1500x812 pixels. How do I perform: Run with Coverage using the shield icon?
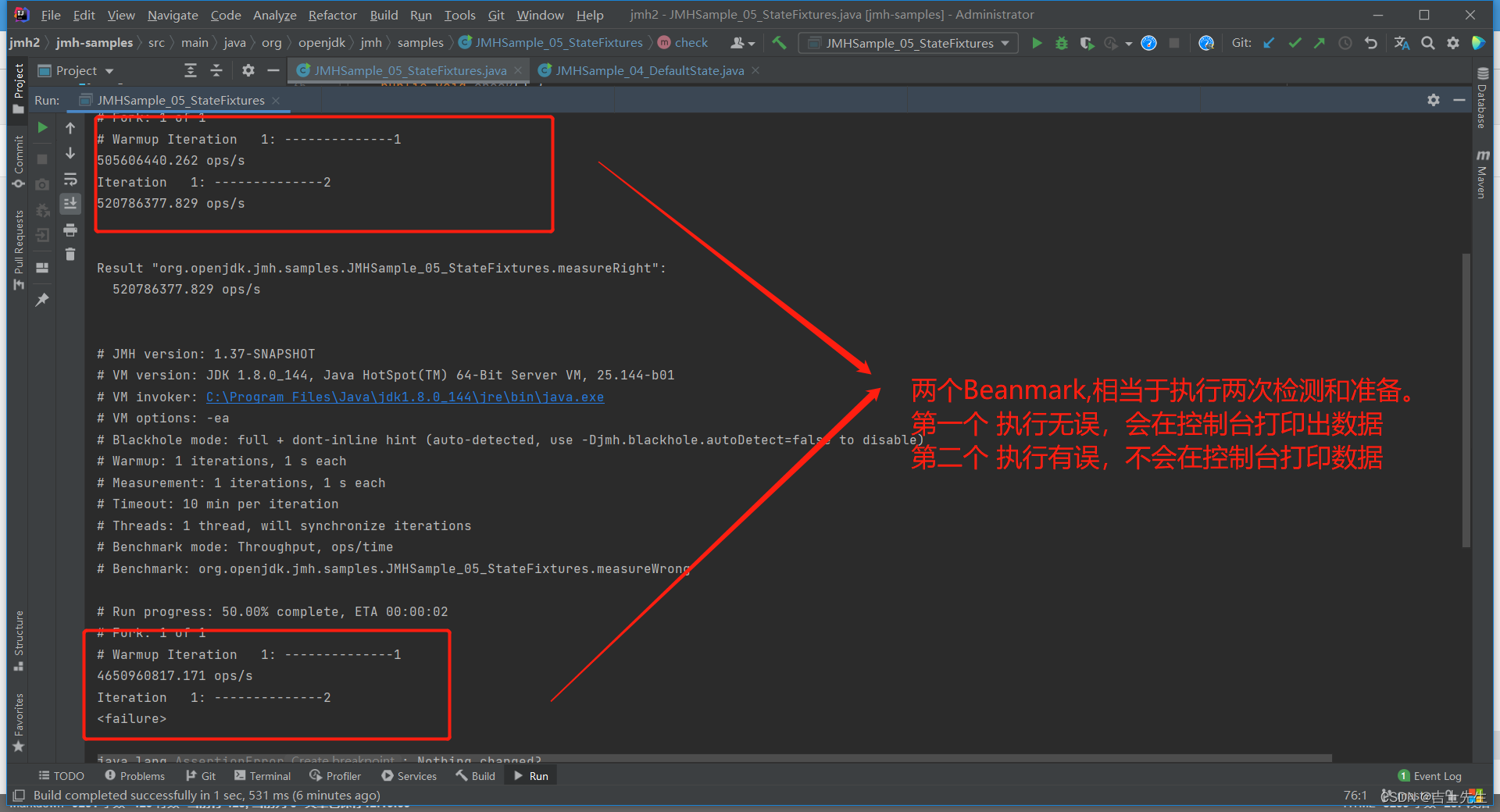coord(1087,43)
